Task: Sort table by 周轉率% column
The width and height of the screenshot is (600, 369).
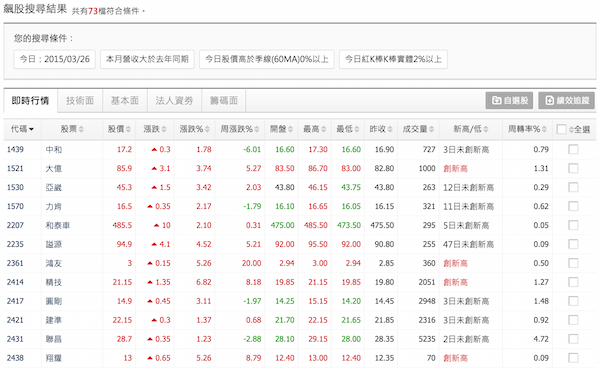Action: tap(527, 129)
